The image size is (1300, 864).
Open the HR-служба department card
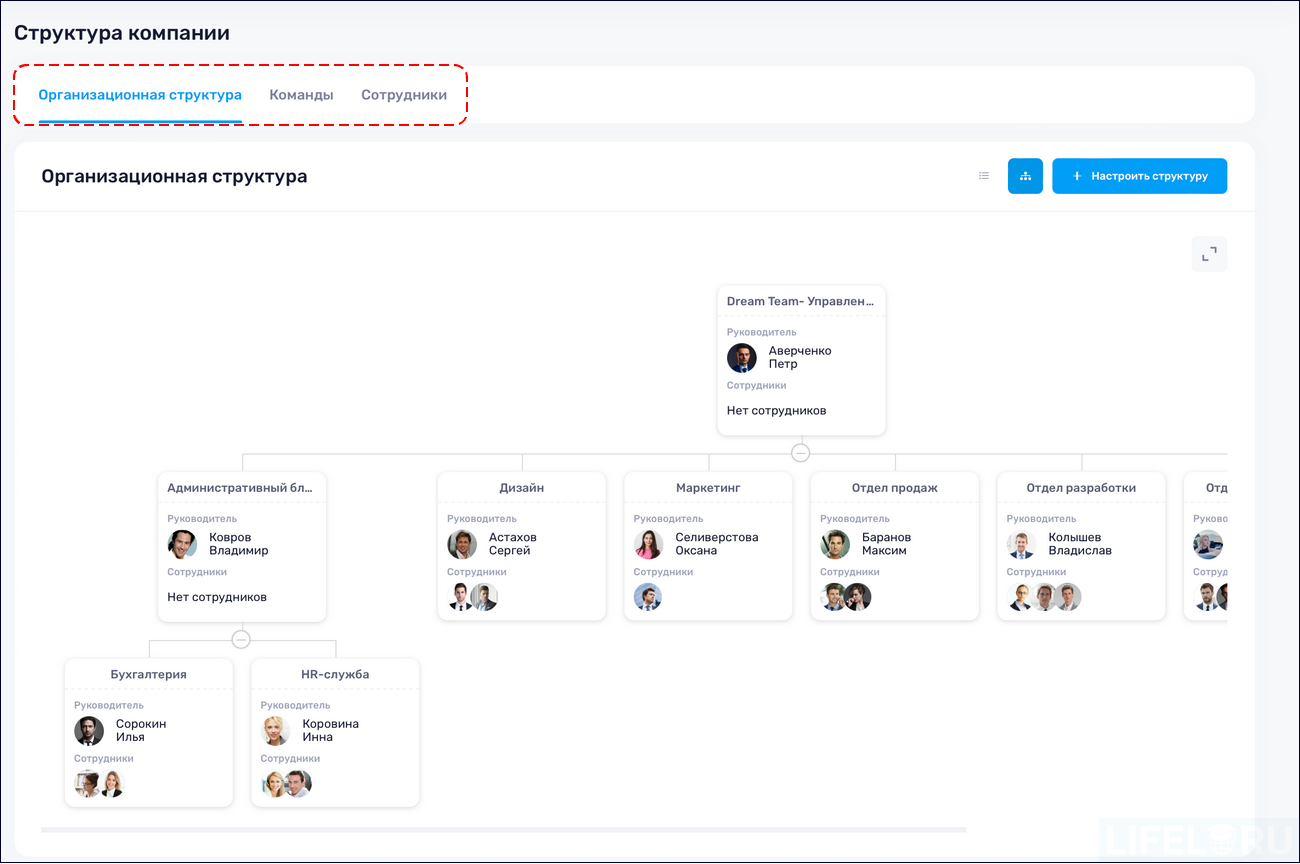pos(335,673)
